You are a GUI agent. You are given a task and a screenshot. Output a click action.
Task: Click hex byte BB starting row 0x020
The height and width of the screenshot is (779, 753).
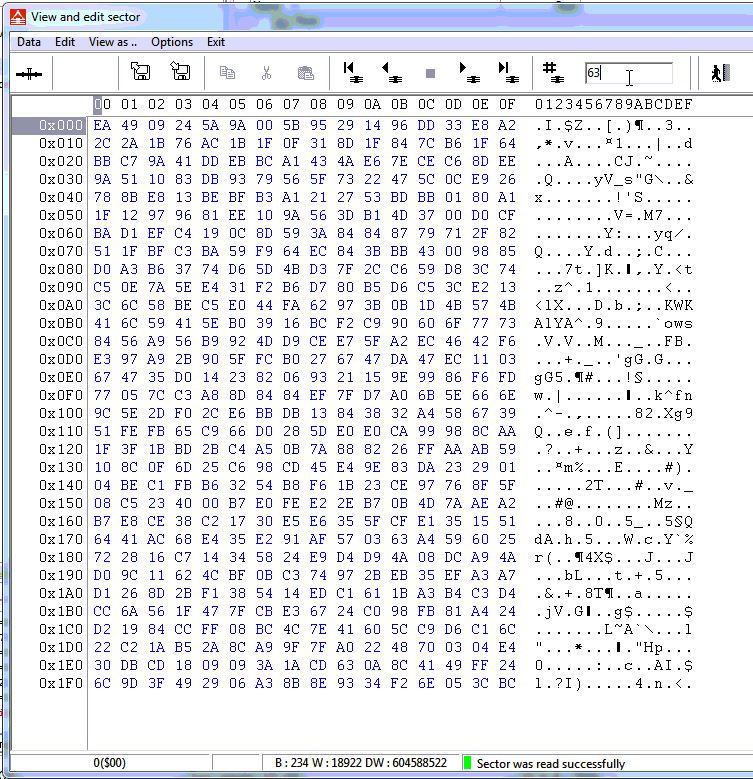(x=102, y=161)
